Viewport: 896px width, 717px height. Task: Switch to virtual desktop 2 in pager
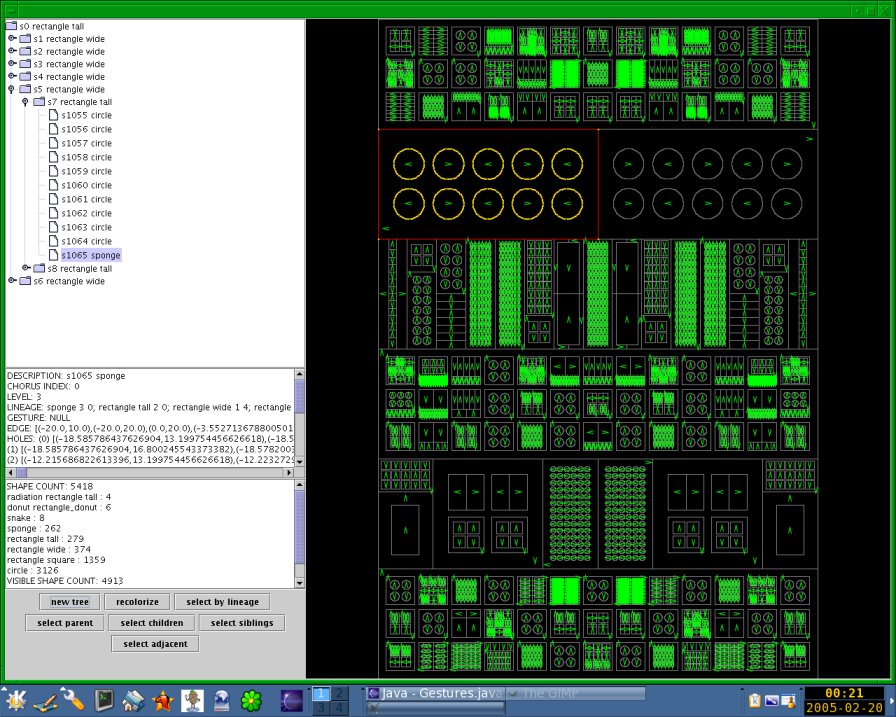(340, 693)
